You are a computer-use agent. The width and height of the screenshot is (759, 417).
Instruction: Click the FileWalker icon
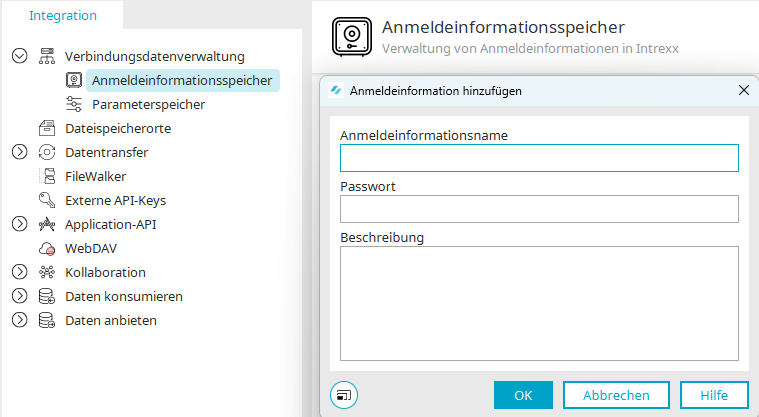(x=47, y=176)
